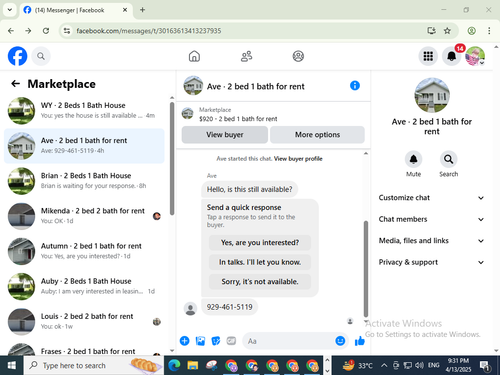Open the Facebook logo home link
This screenshot has height=375, width=500.
coord(17,56)
